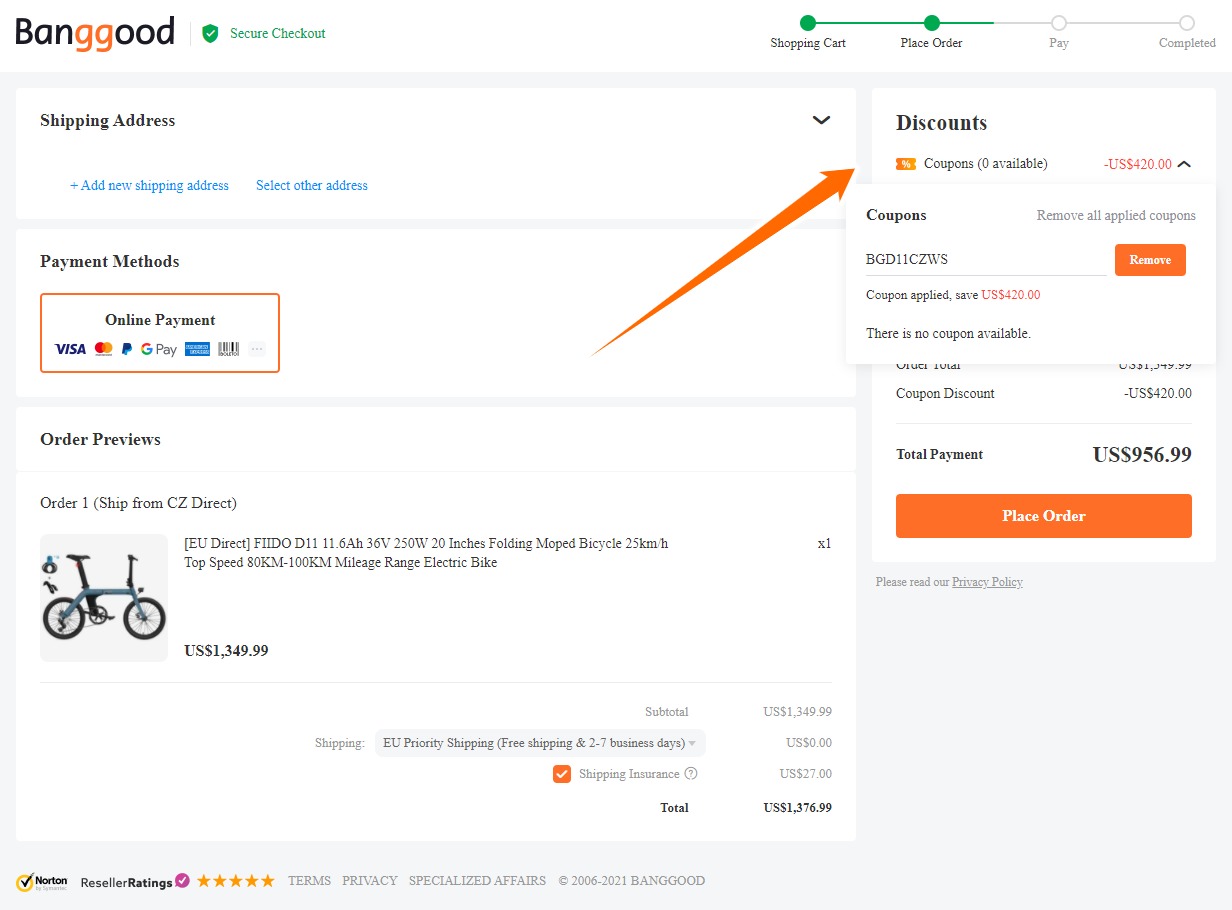
Task: Click the © 2006-2021 BANGGOOD copyright text
Action: tap(632, 881)
